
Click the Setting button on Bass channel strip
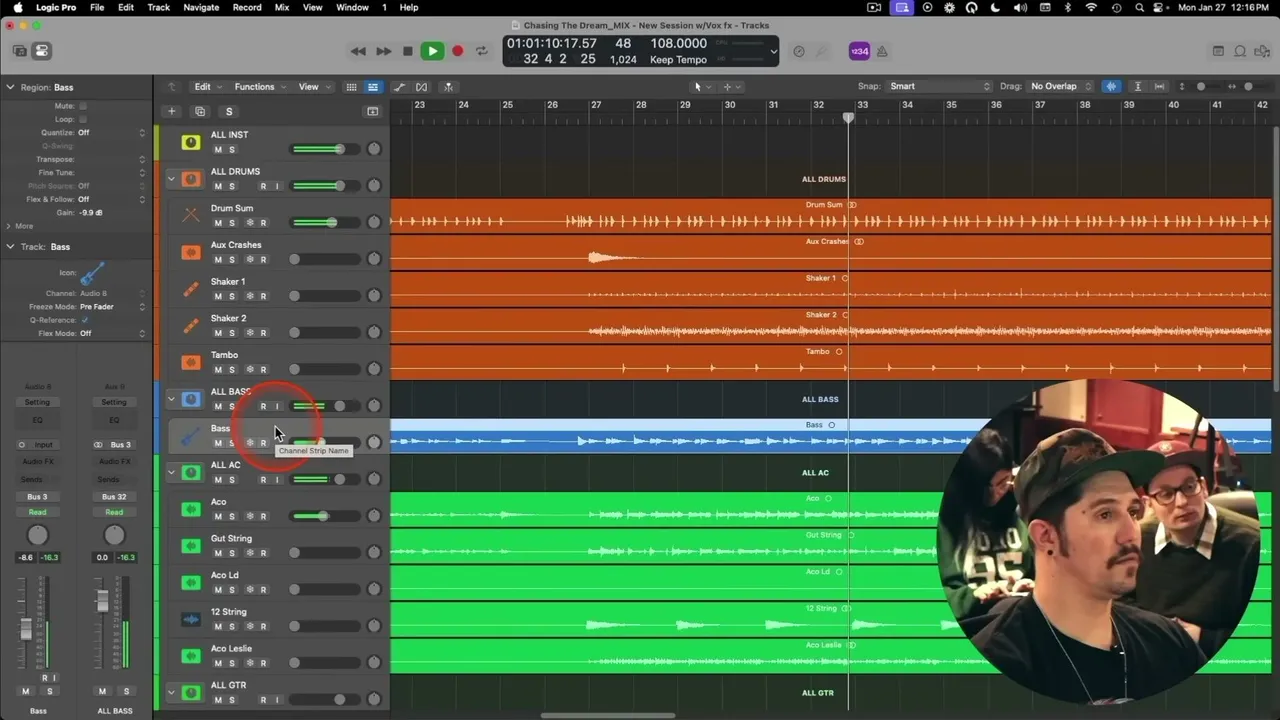pyautogui.click(x=37, y=402)
